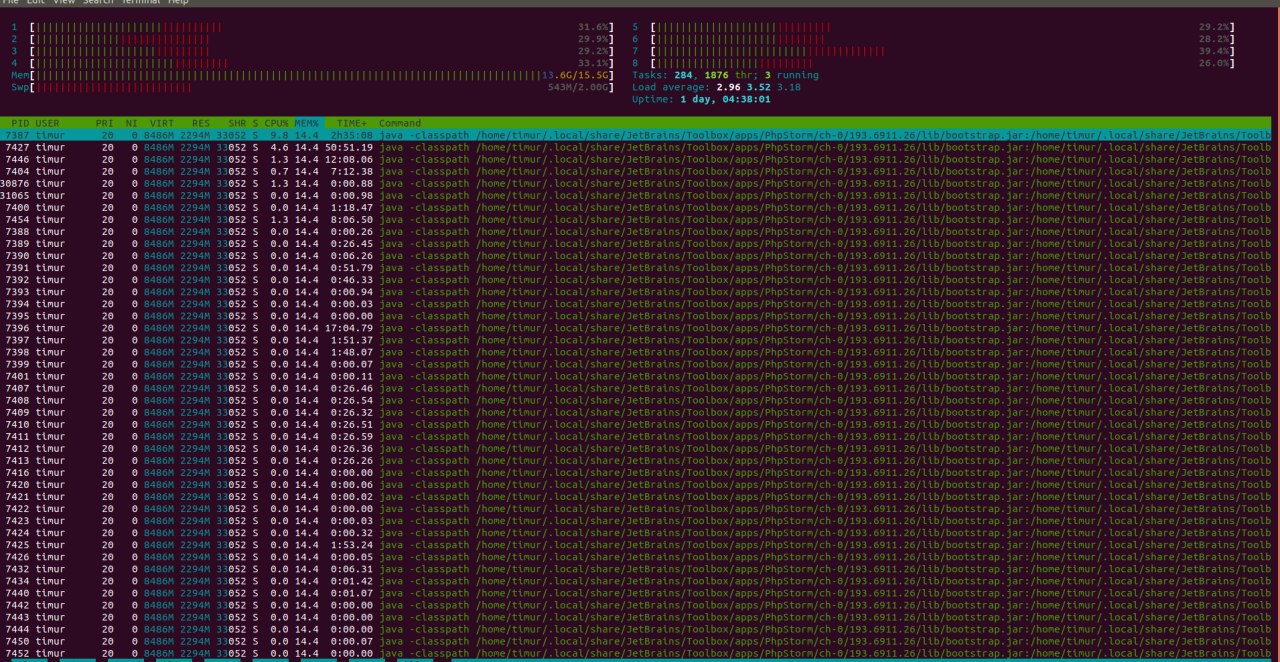This screenshot has width=1280, height=662.
Task: Open the Terminal menu in the menu bar
Action: click(140, 3)
